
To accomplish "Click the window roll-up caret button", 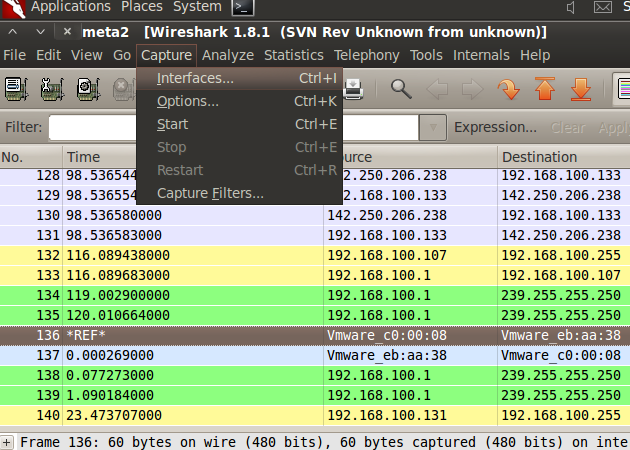I will point(13,31).
